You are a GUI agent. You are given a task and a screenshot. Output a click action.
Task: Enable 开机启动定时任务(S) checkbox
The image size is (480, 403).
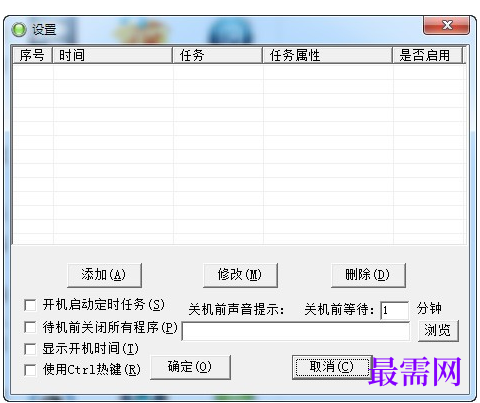coord(30,305)
